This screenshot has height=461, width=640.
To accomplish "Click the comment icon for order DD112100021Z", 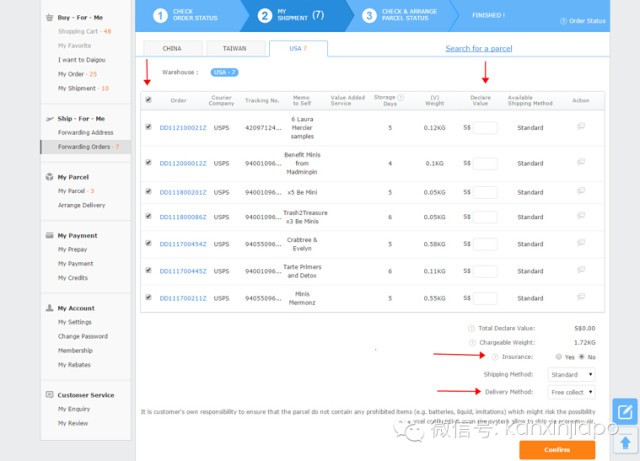I will pos(581,126).
